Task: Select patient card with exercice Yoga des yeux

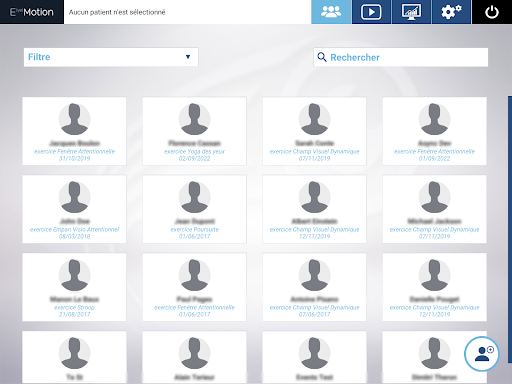Action: pos(194,131)
